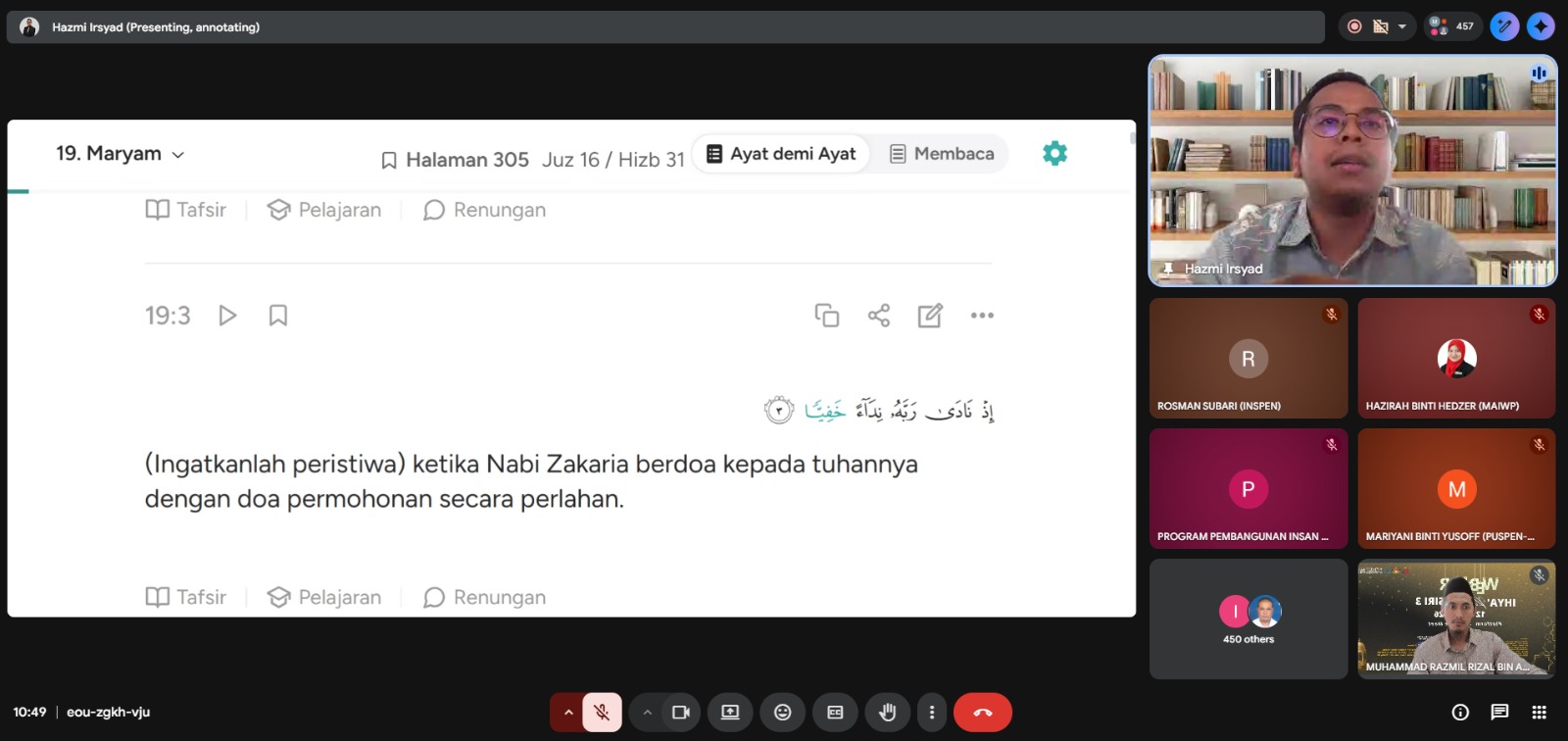Bookmark verse 19:3
Viewport: 1568px width, 741px height.
coord(278,316)
